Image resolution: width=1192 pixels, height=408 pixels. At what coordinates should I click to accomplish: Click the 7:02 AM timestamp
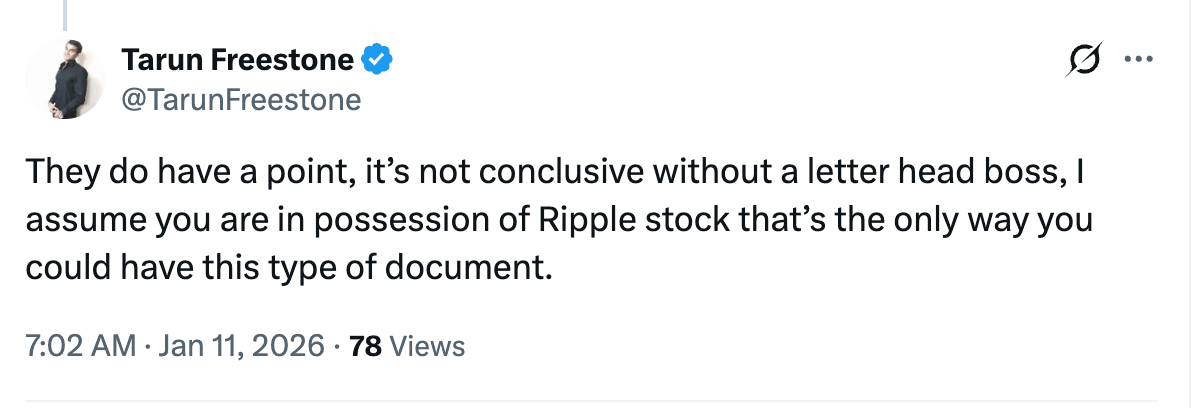pos(81,346)
